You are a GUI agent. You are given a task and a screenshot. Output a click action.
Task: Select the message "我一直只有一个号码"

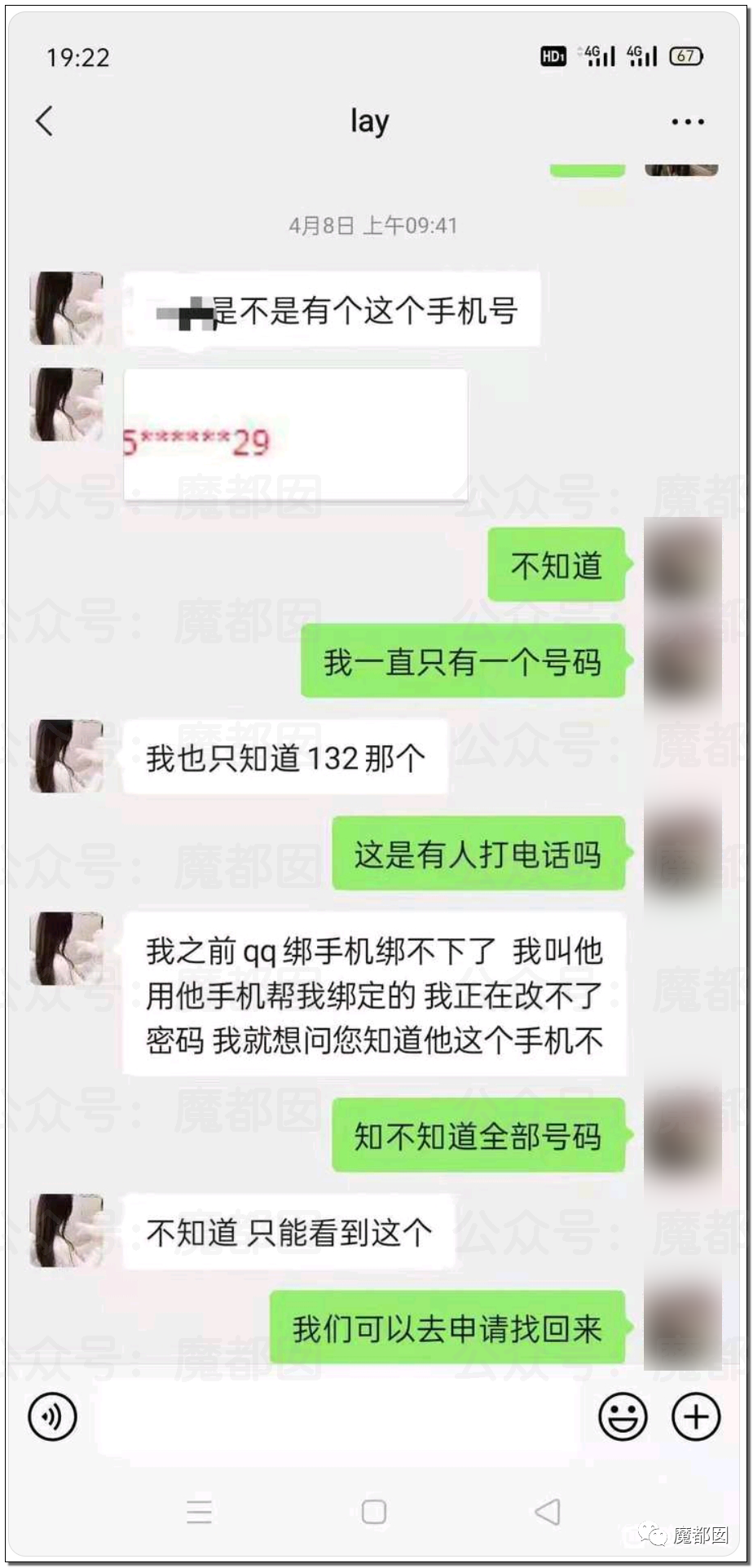[x=463, y=661]
